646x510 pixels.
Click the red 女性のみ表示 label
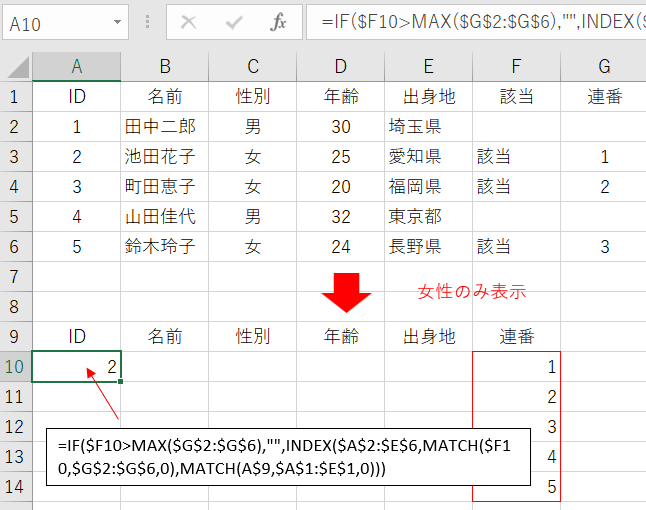471,292
